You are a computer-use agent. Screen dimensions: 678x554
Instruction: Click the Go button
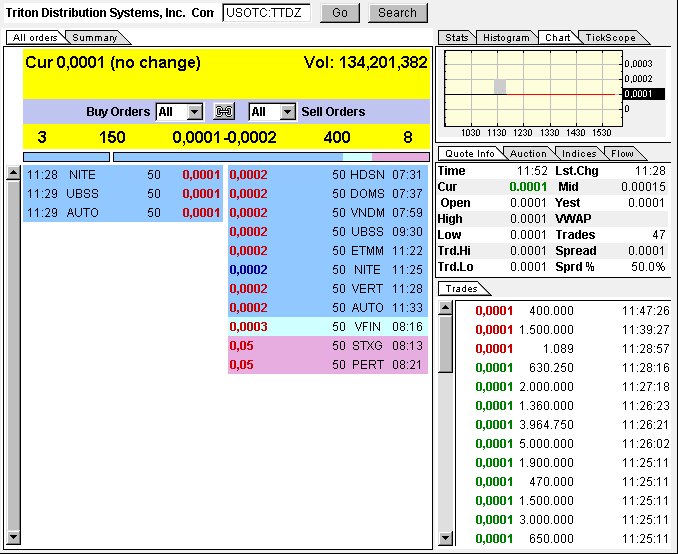(340, 13)
